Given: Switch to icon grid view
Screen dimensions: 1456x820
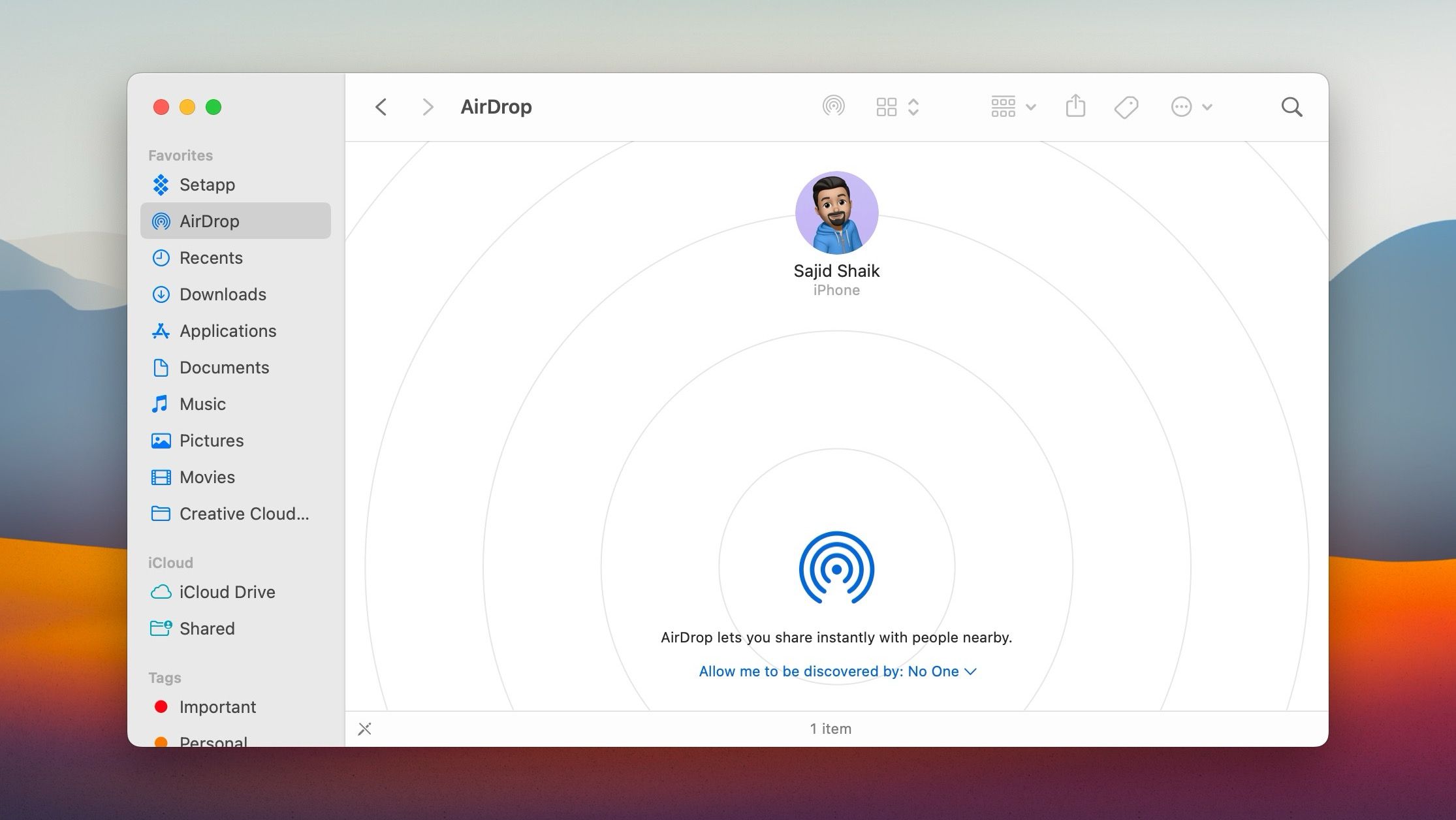Looking at the screenshot, I should point(886,106).
